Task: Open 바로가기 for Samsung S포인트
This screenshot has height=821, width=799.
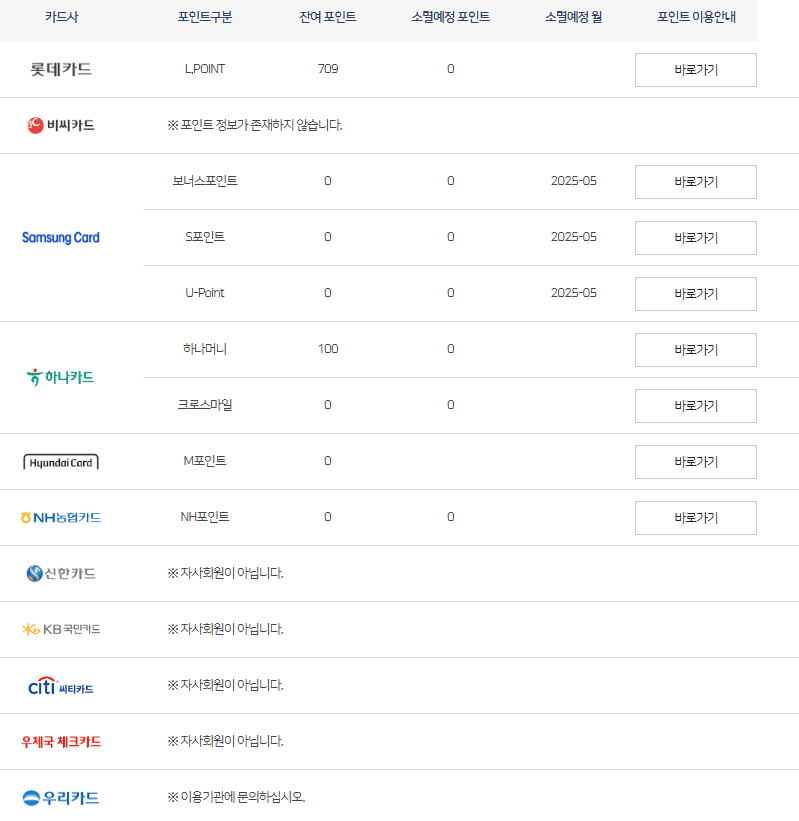Action: pos(695,238)
